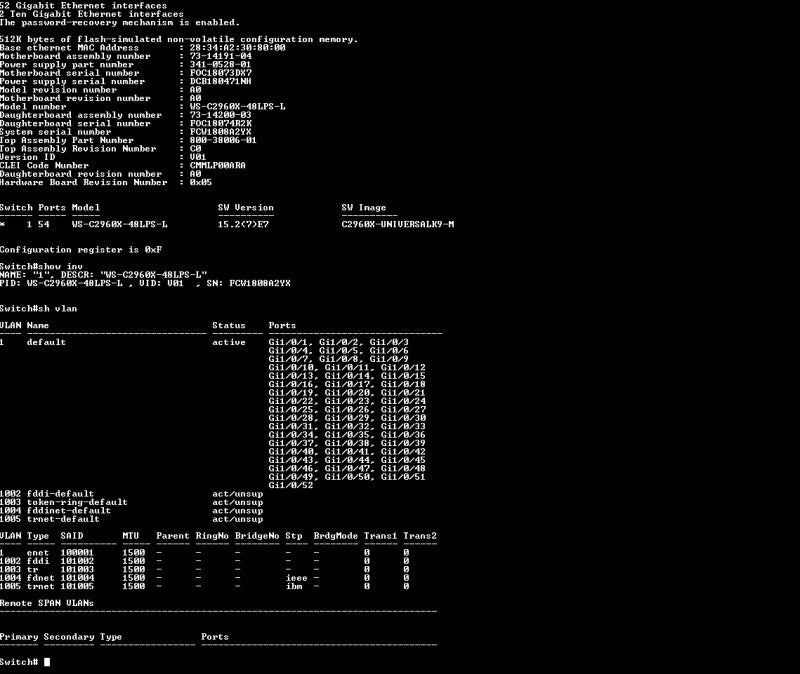The width and height of the screenshot is (800, 674).
Task: Select the 'ibm' Stp value
Action: tap(294, 586)
